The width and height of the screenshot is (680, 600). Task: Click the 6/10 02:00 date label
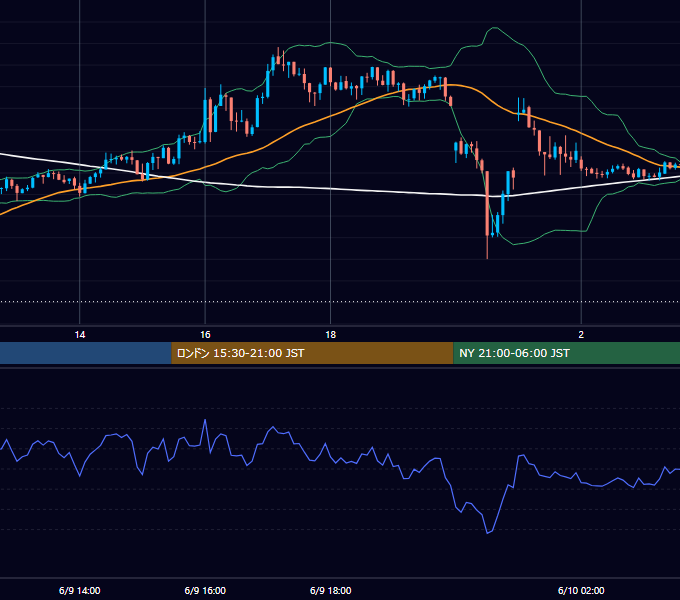click(581, 590)
